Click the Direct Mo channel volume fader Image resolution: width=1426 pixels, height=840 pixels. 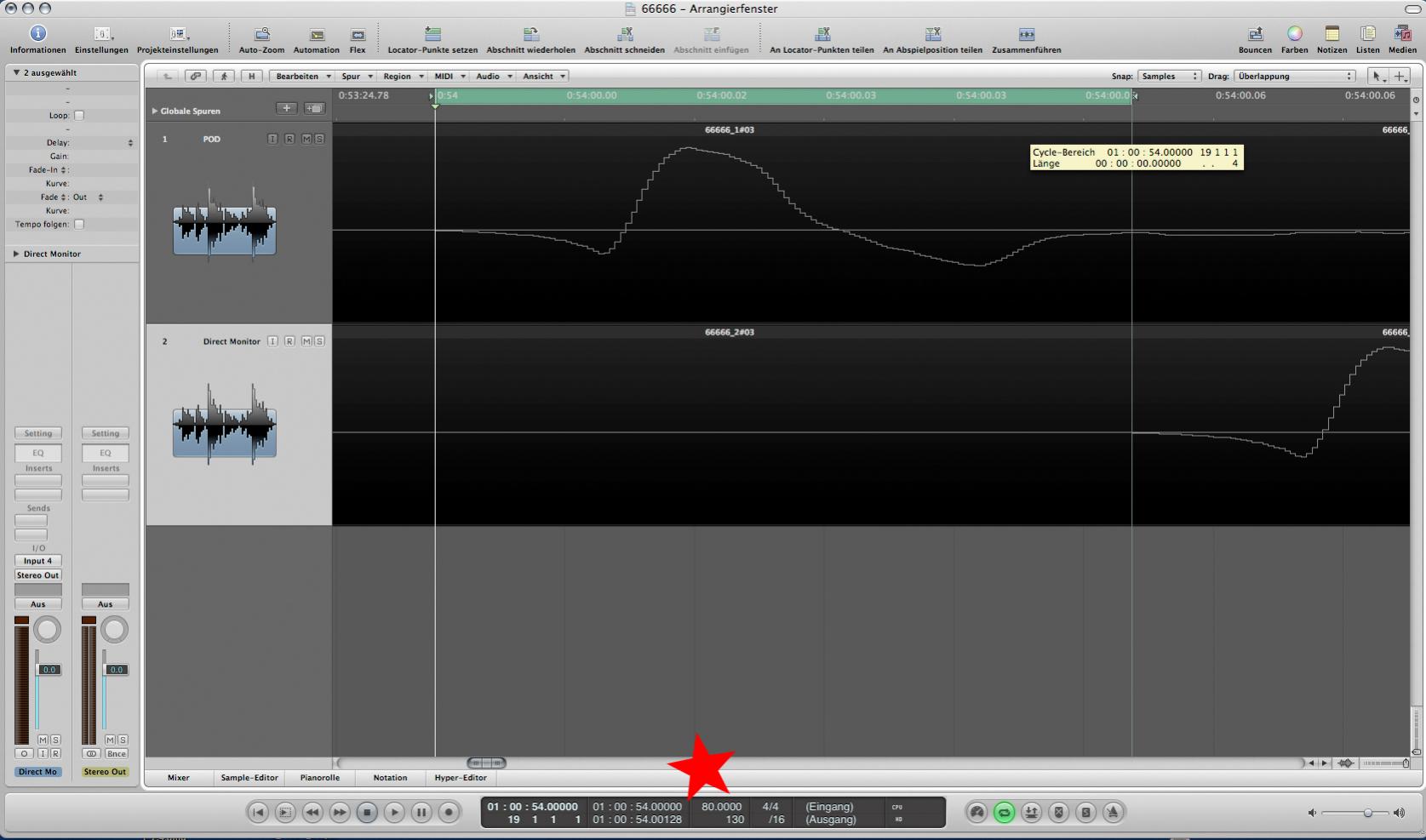pyautogui.click(x=49, y=670)
